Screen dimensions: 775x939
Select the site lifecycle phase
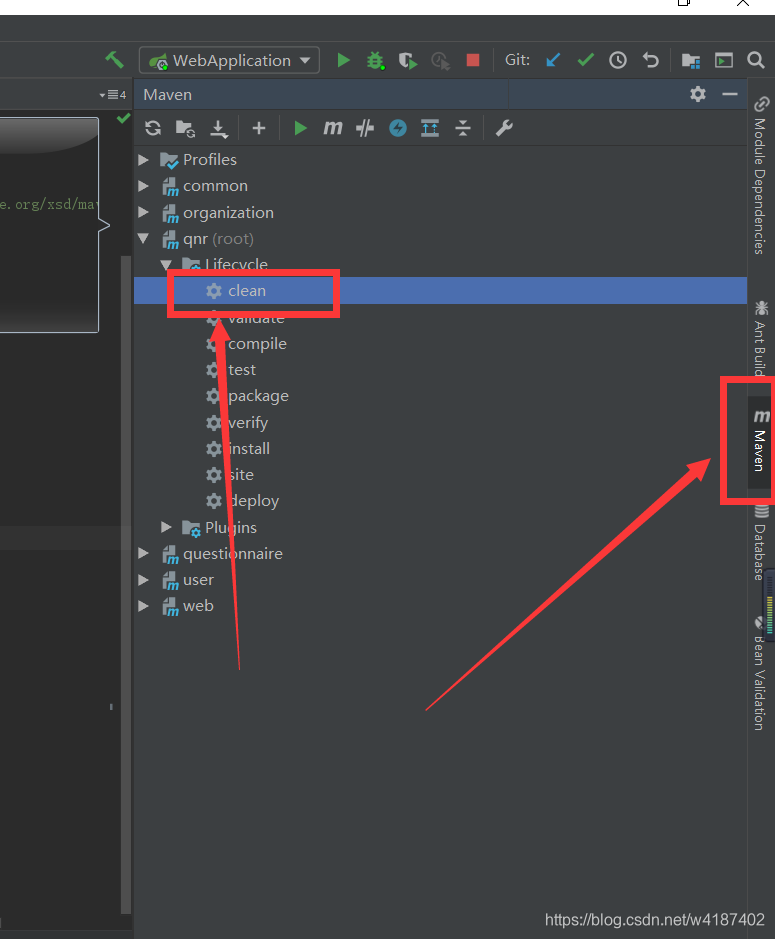[x=440, y=475]
